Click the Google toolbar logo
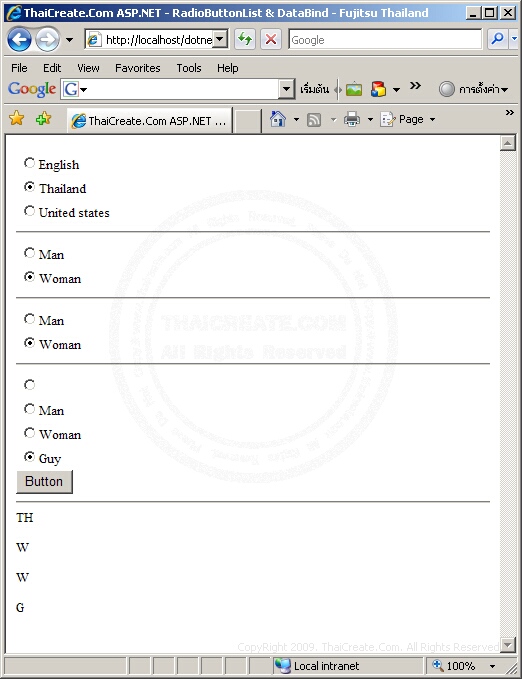Image resolution: width=522 pixels, height=679 pixels. tap(32, 89)
